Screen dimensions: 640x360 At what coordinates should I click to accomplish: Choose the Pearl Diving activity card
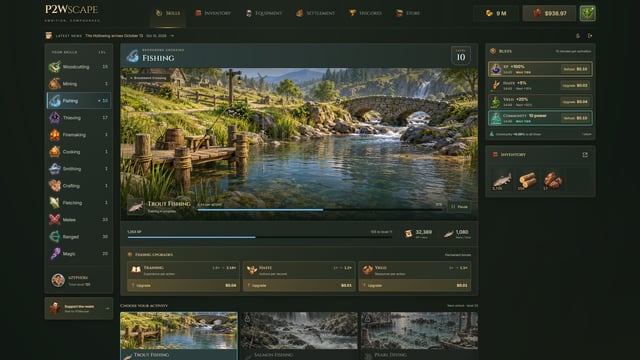(419, 336)
